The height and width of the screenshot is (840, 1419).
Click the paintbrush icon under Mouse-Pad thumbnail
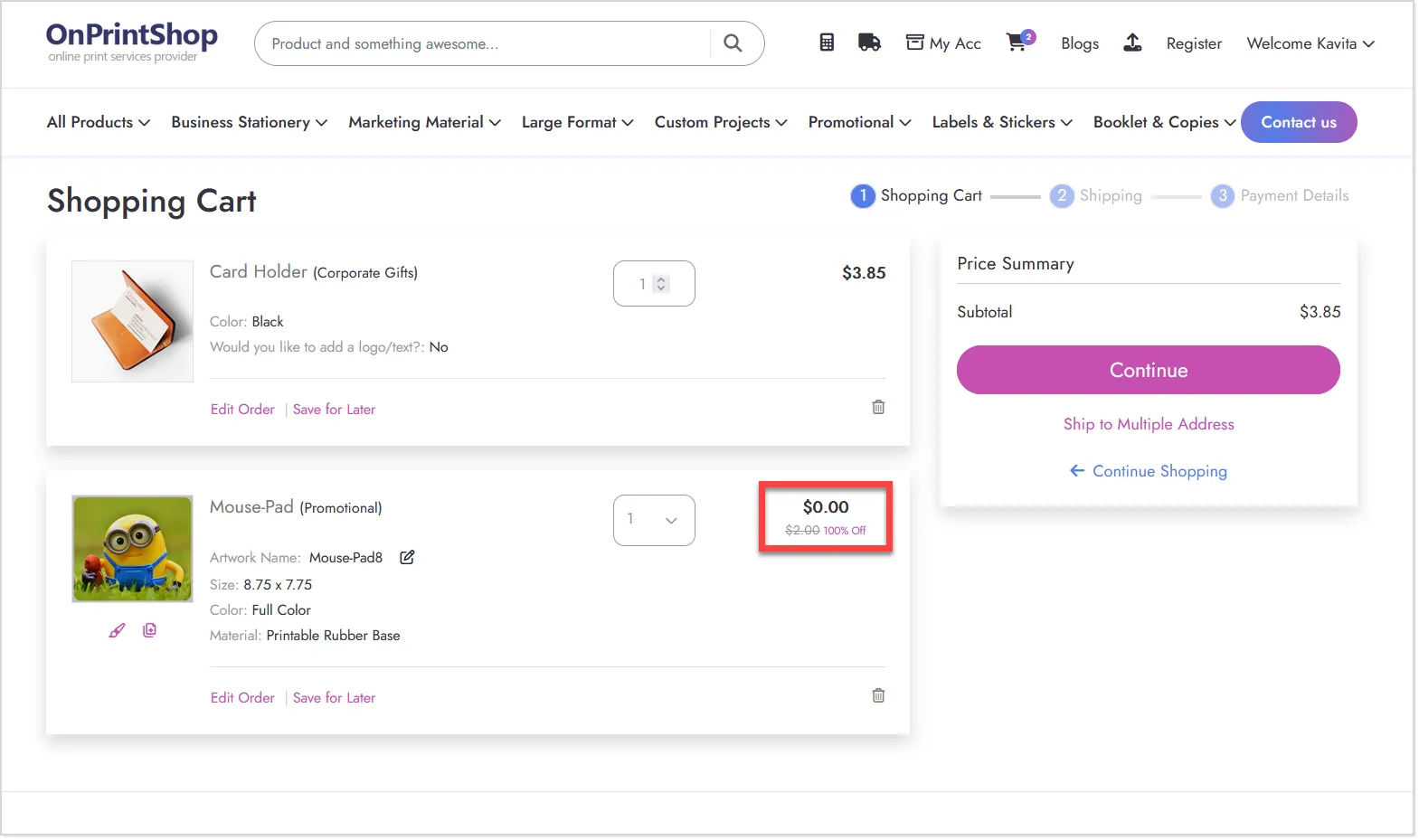point(117,630)
